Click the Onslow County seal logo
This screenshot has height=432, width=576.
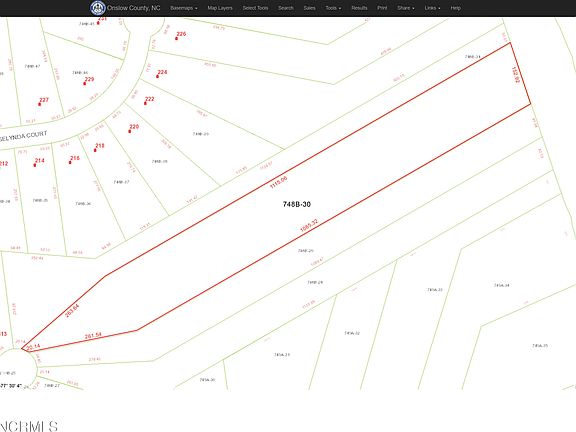[98, 8]
